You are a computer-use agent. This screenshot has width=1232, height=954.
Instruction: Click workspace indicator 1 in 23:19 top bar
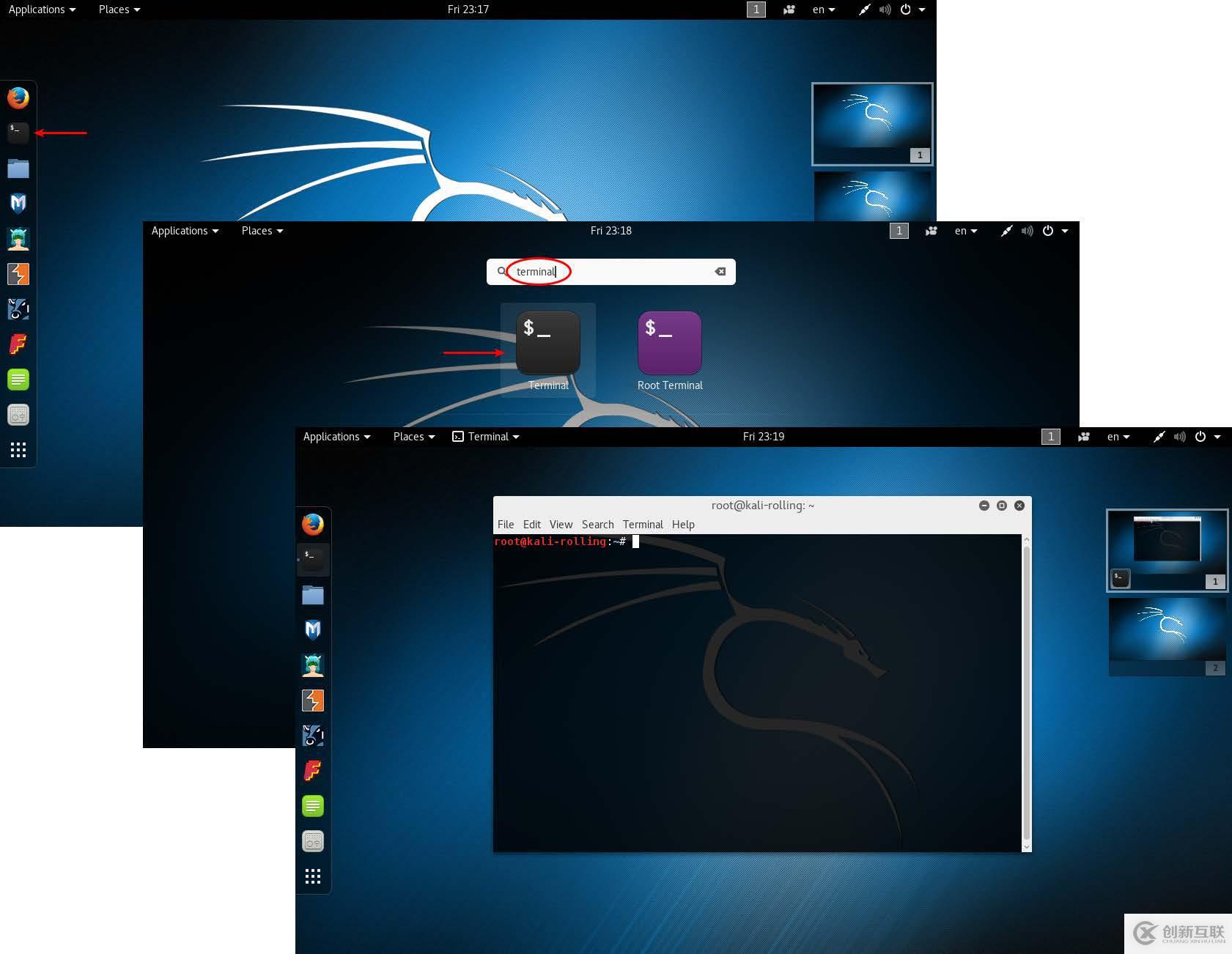click(1051, 437)
